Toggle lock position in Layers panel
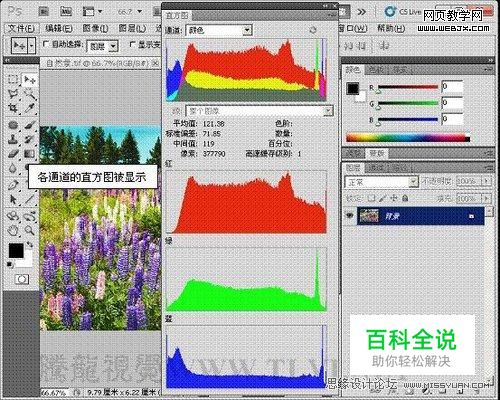The image size is (500, 400). tap(394, 198)
